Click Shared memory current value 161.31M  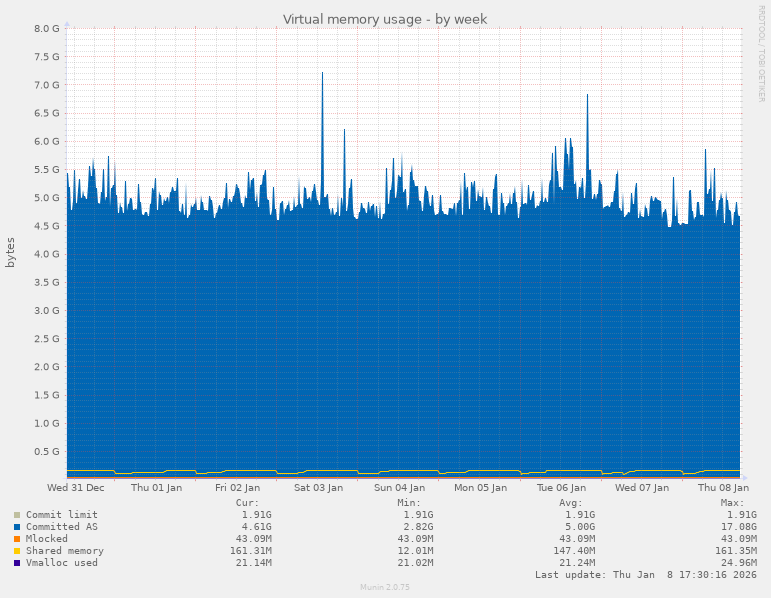pyautogui.click(x=250, y=550)
